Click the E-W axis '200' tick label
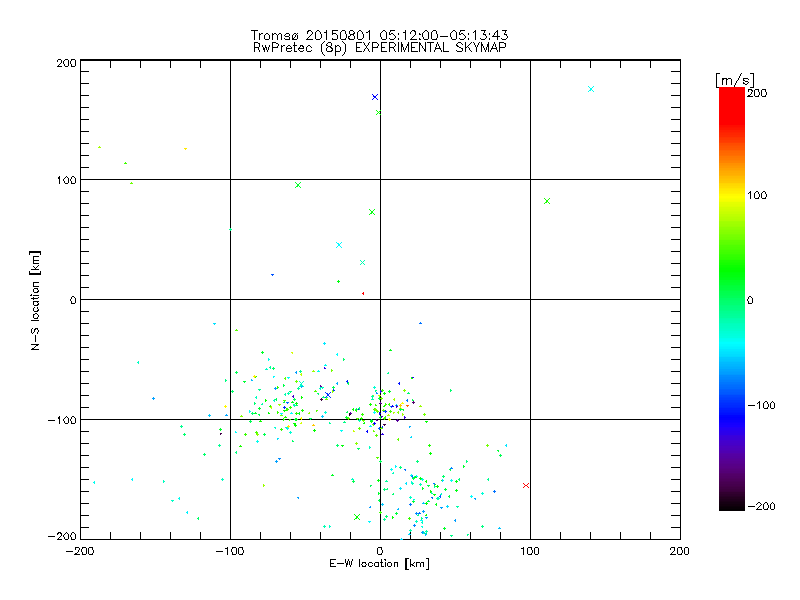800x600 pixels. (680, 551)
